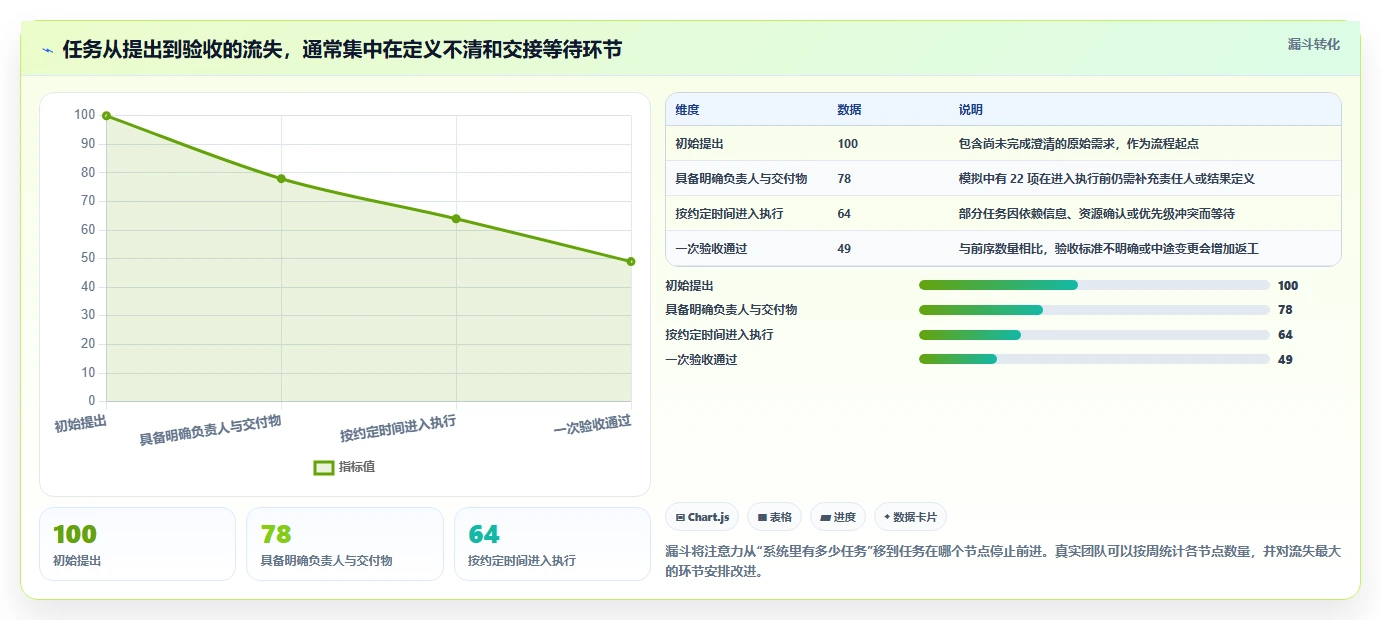The height and width of the screenshot is (620, 1381).
Task: Click the 78 stat card number
Action: [276, 535]
